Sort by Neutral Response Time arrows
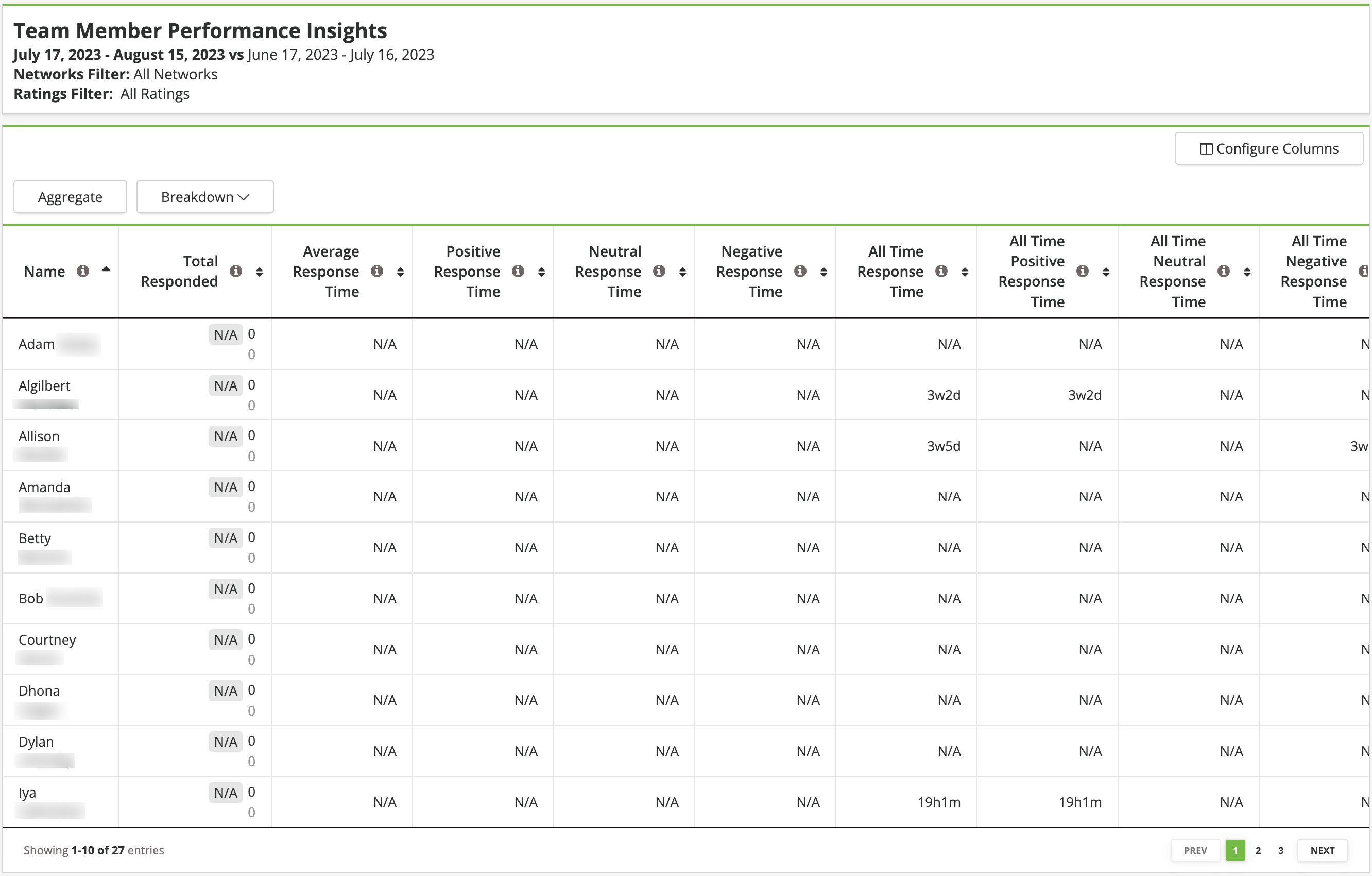 tap(682, 272)
